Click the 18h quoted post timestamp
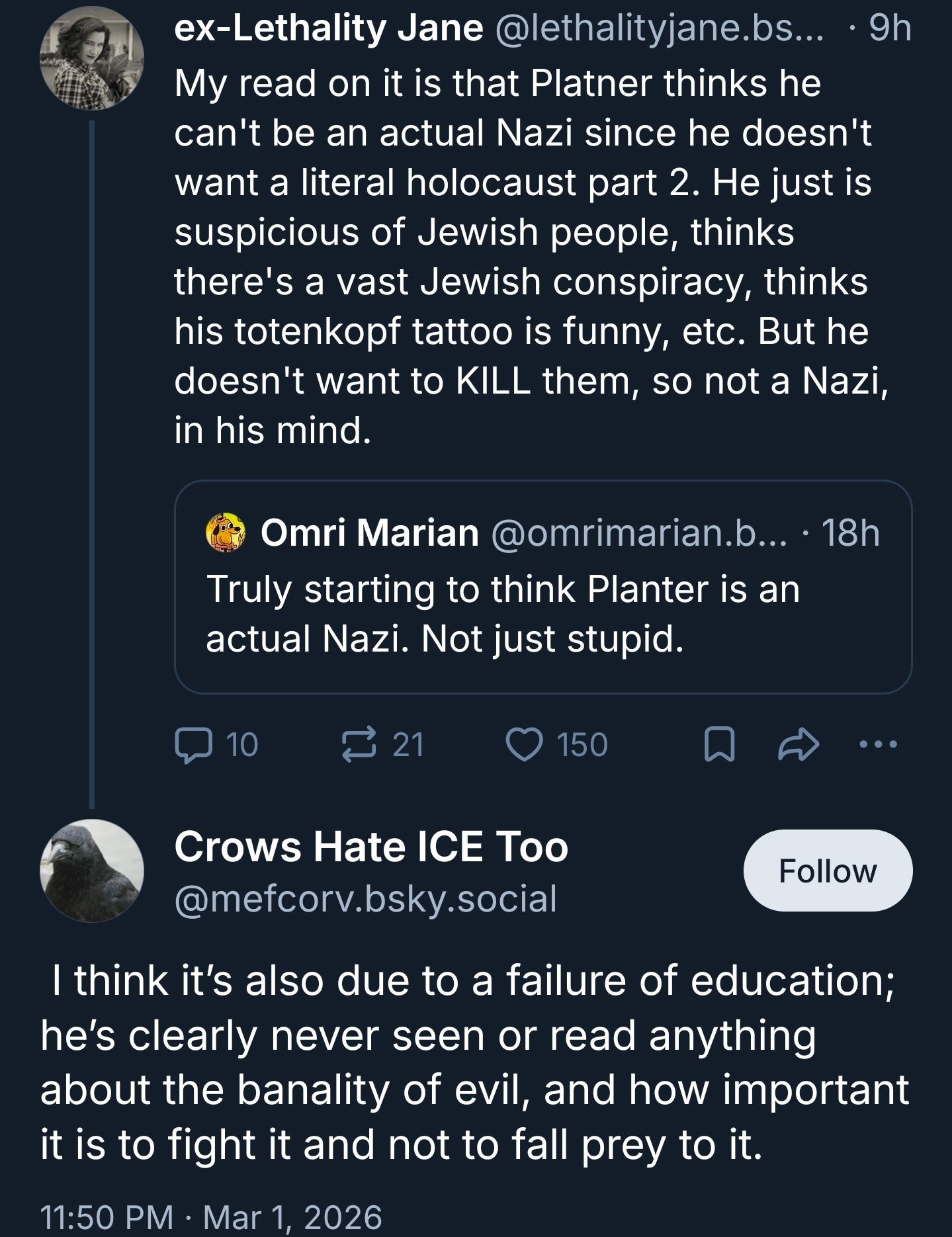952x1237 pixels. 851,533
